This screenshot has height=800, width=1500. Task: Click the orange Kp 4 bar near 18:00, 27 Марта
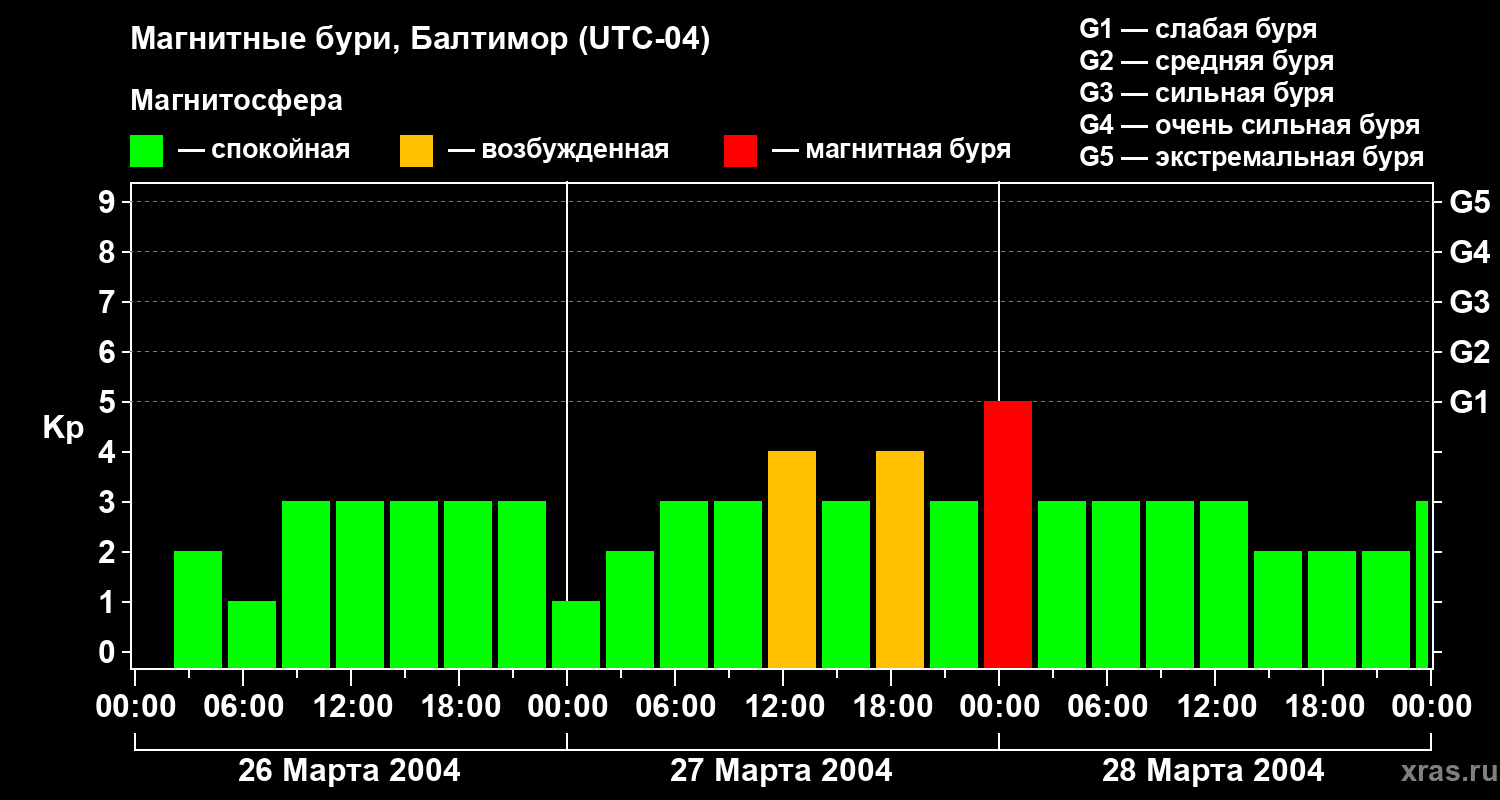point(900,559)
